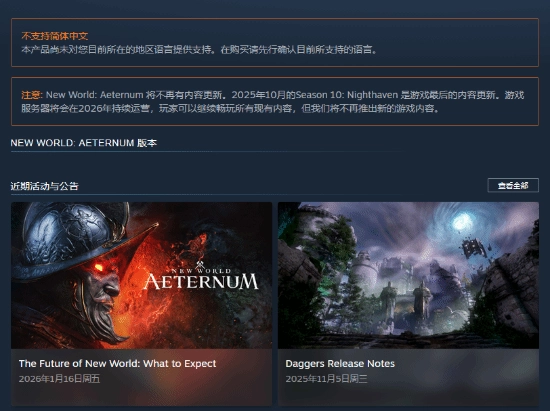Click the orange 注意 notice label

tap(31, 95)
